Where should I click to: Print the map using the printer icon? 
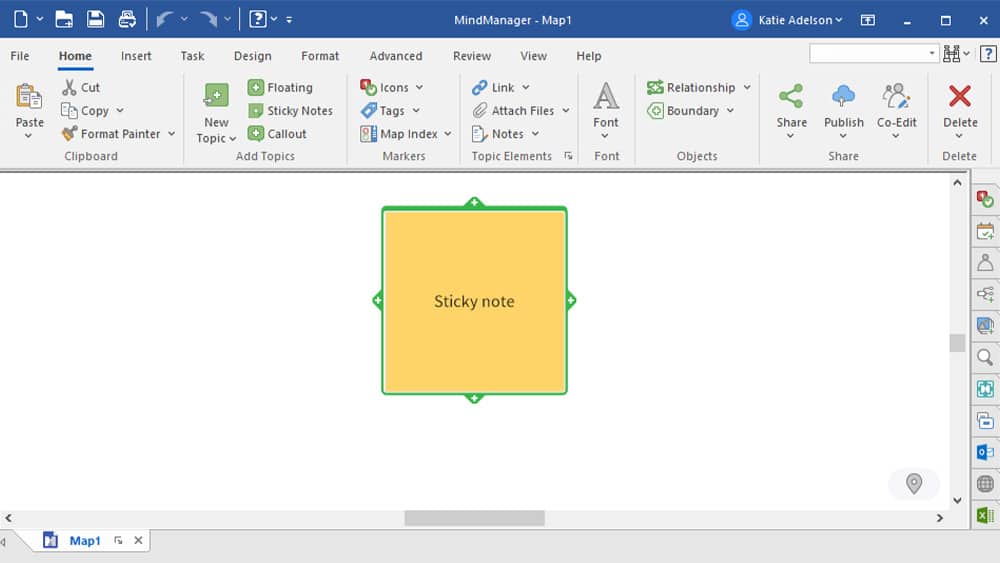pos(127,19)
